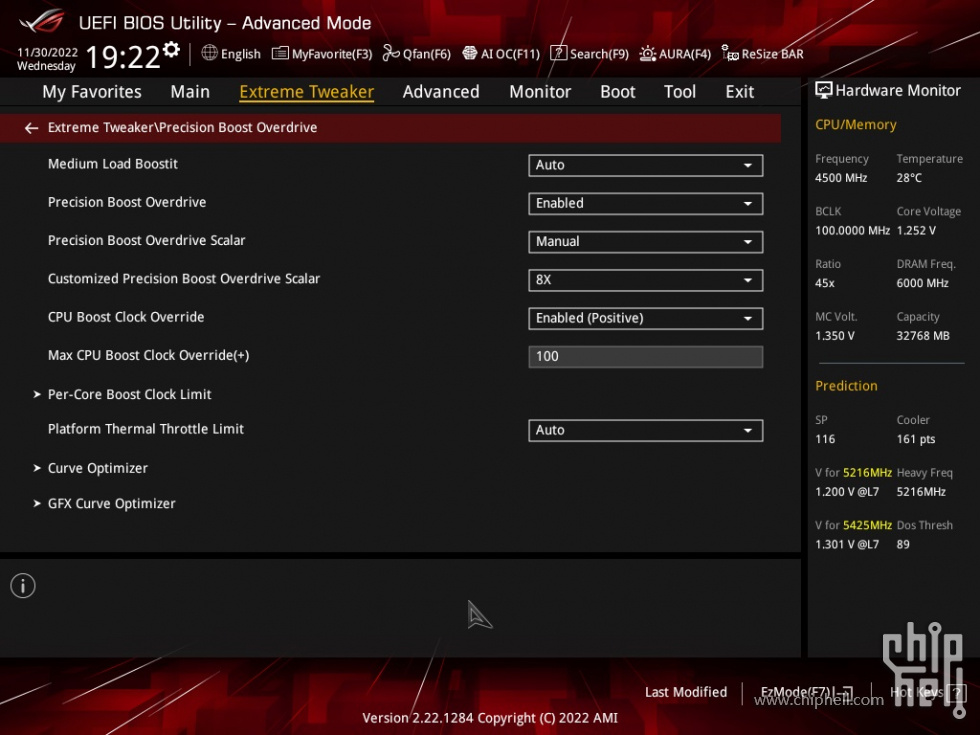Click 1.252 V core voltage value
This screenshot has width=980, height=735.
(916, 230)
